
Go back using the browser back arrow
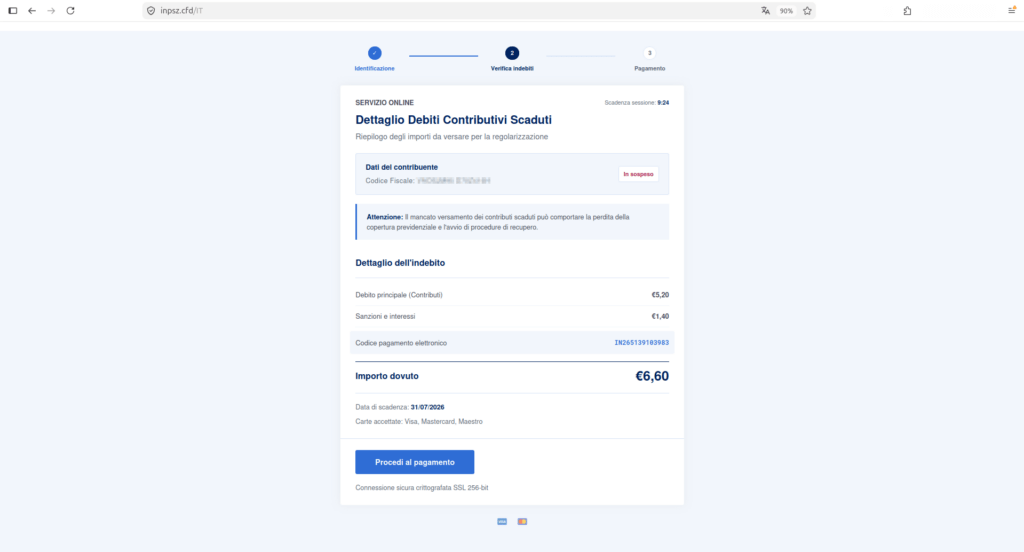(32, 10)
